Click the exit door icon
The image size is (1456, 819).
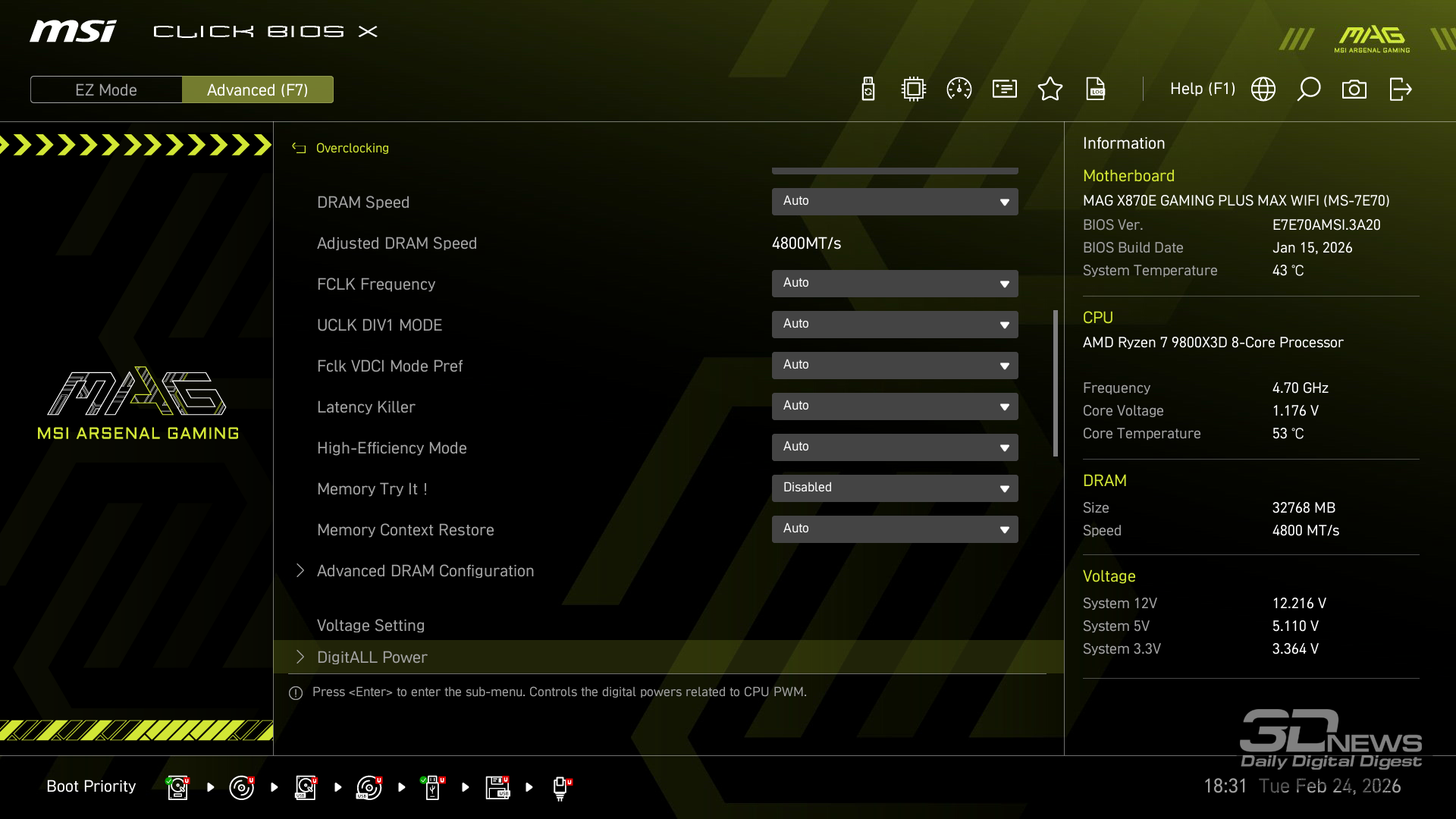tap(1400, 89)
